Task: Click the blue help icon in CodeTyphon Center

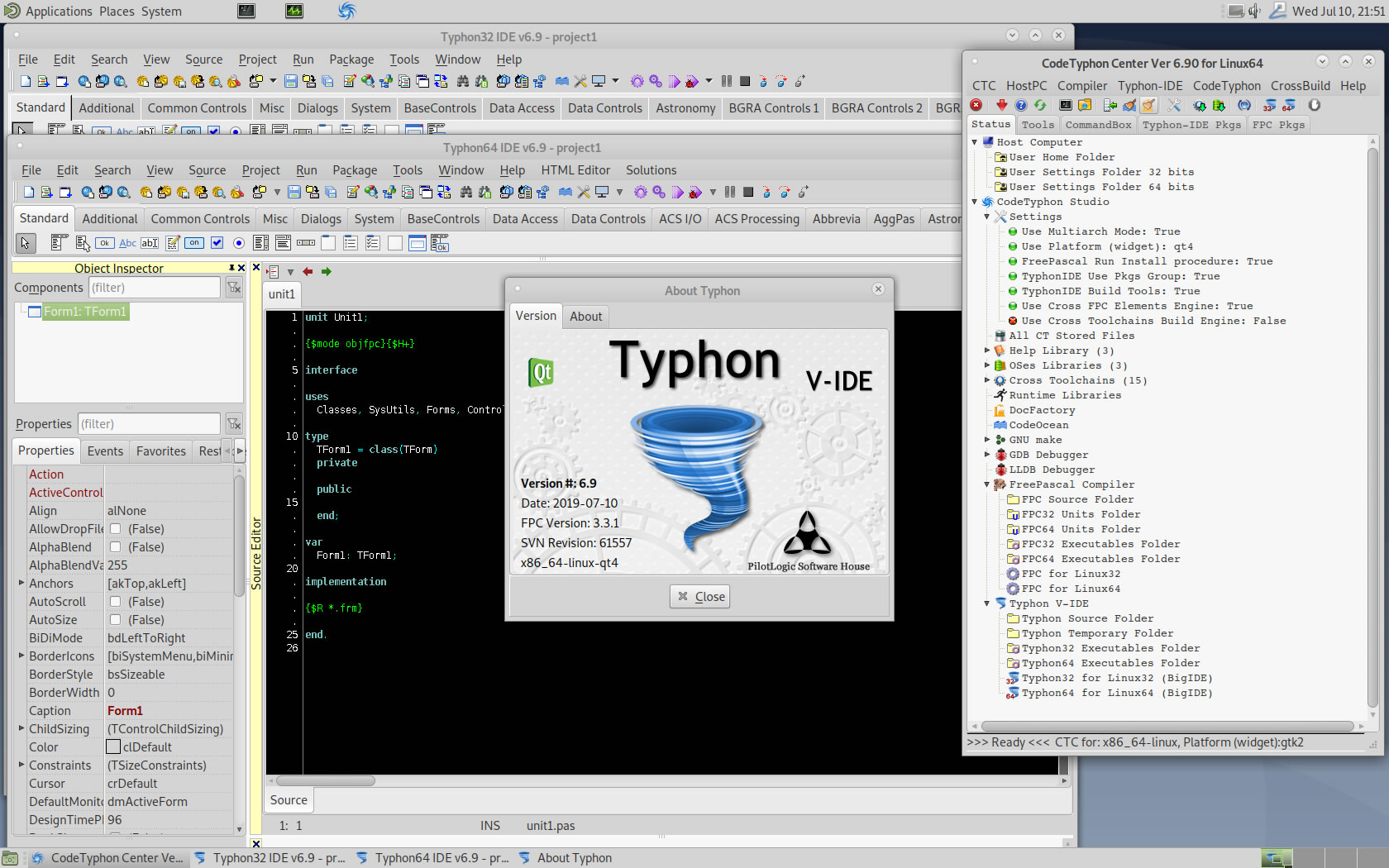Action: (1021, 105)
